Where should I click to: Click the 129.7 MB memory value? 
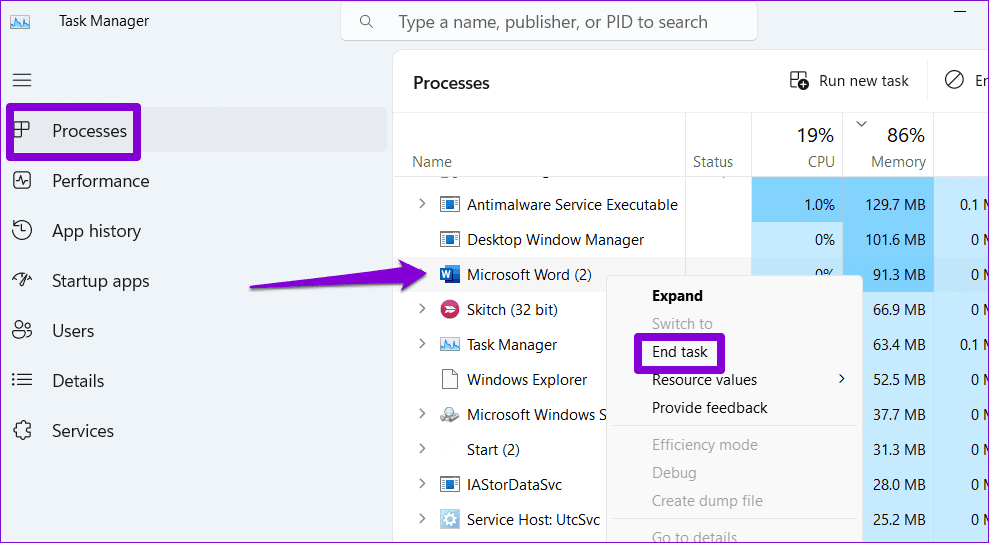click(895, 204)
